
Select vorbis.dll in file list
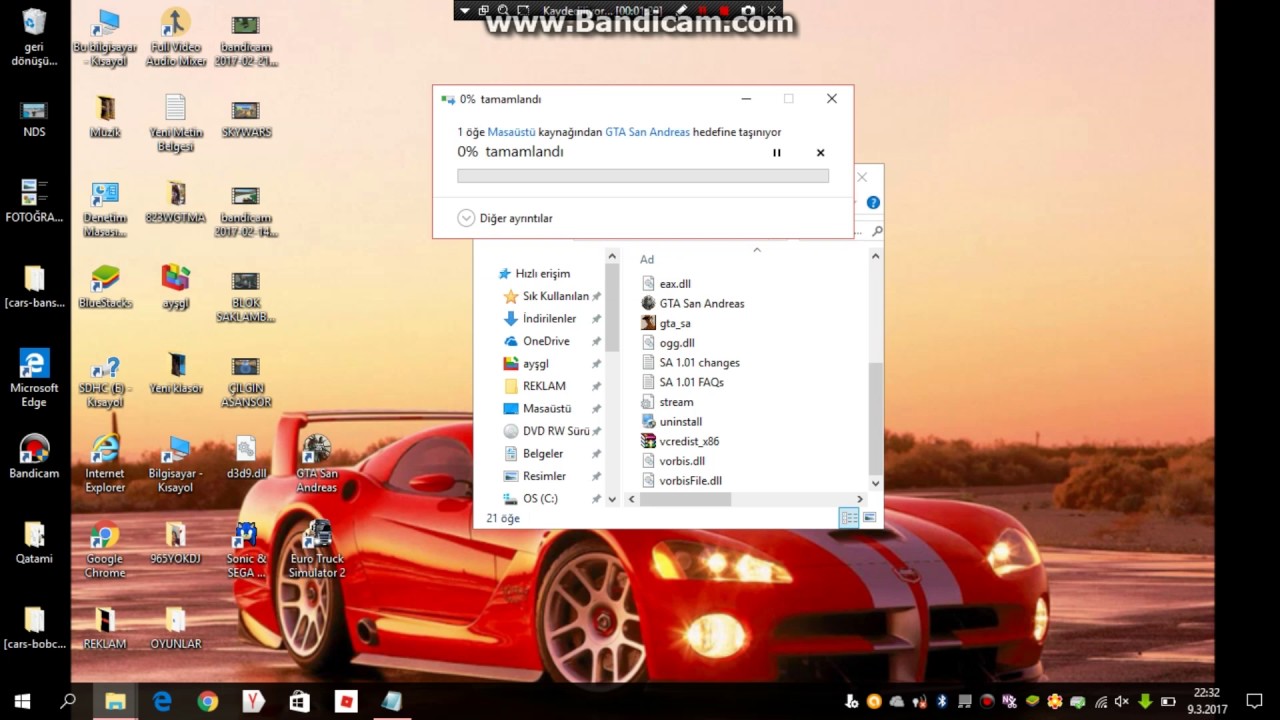coord(672,461)
